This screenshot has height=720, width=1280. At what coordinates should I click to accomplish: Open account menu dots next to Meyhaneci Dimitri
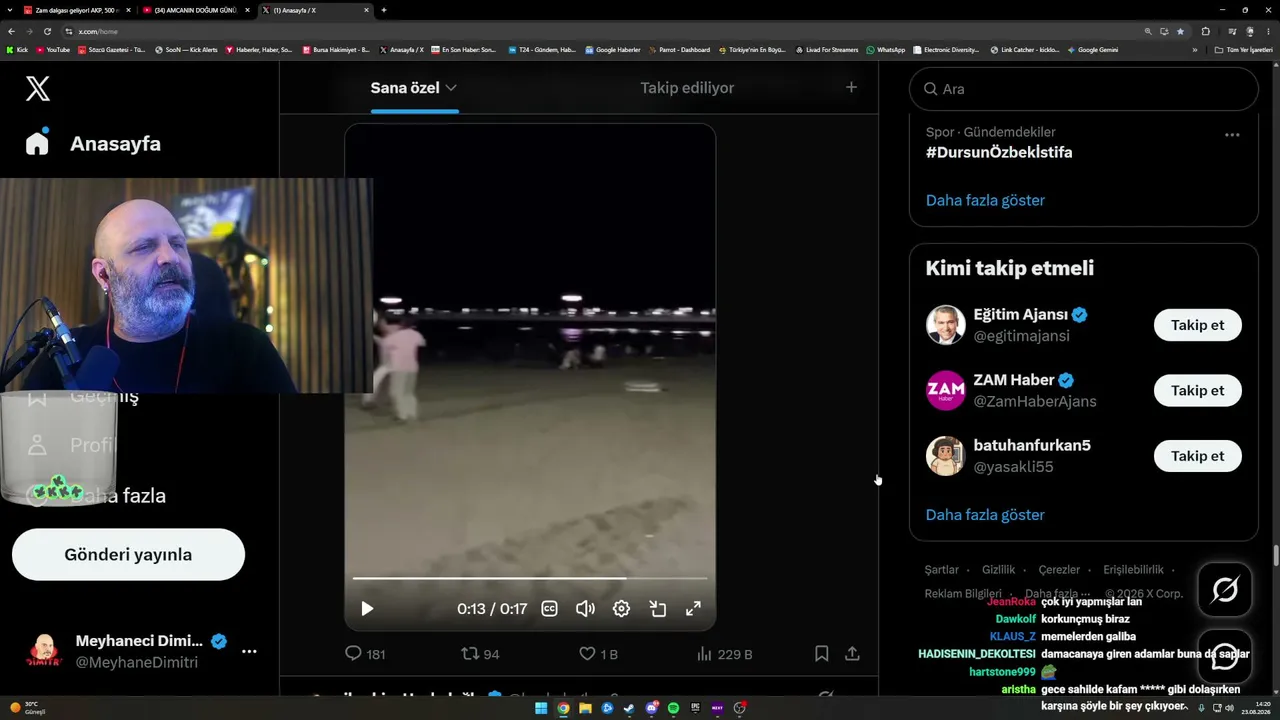(249, 651)
